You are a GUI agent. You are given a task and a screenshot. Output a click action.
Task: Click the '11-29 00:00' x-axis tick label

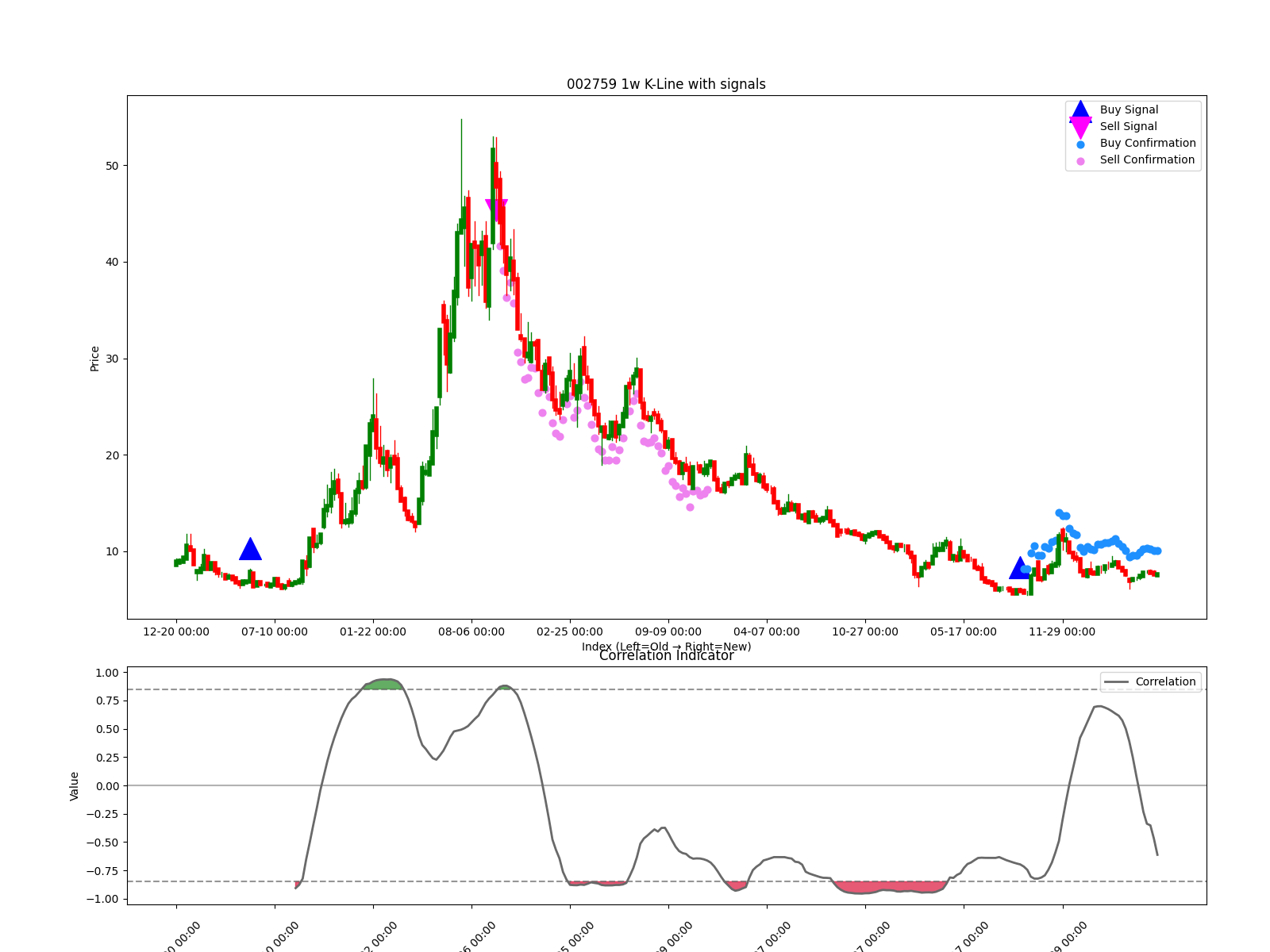(1062, 631)
